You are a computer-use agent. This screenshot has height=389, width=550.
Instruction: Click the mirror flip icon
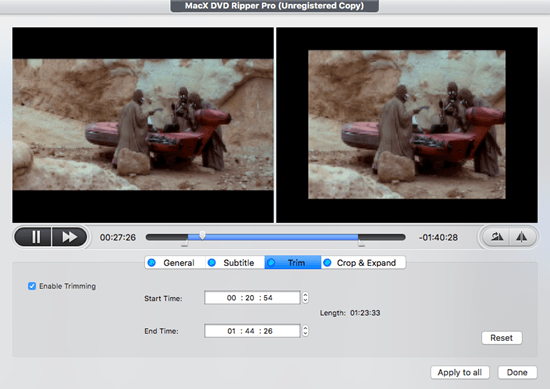point(522,237)
